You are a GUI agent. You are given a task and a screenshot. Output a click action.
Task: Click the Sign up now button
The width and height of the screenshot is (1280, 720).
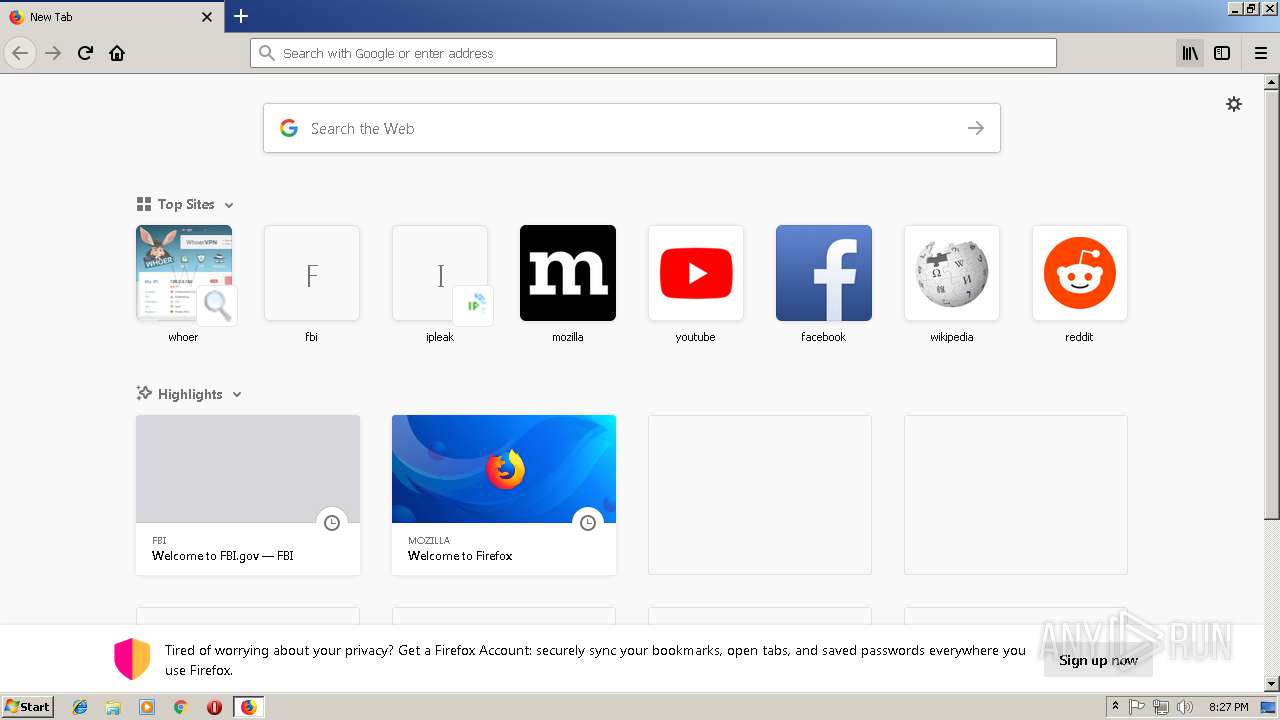tap(1098, 660)
